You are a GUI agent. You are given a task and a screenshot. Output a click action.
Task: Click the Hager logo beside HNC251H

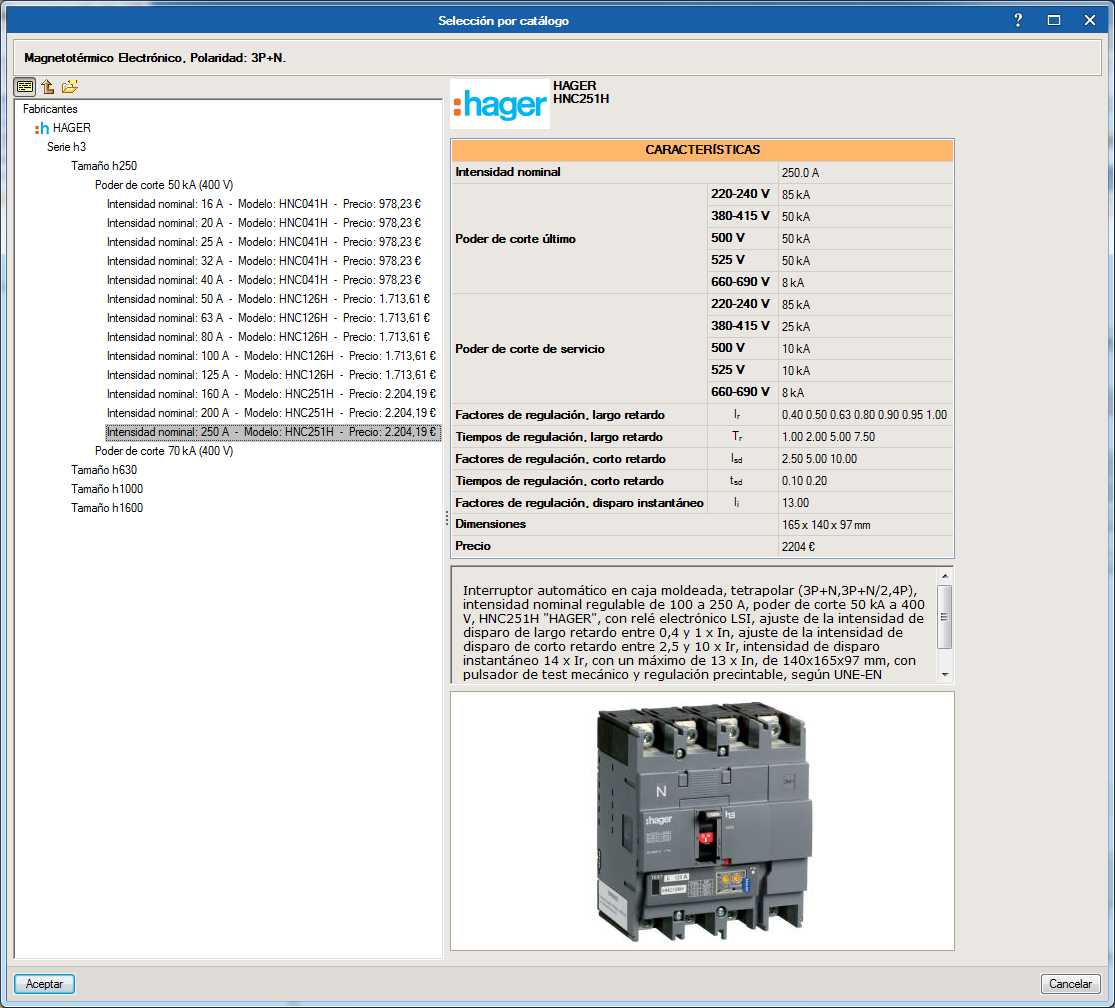point(500,104)
